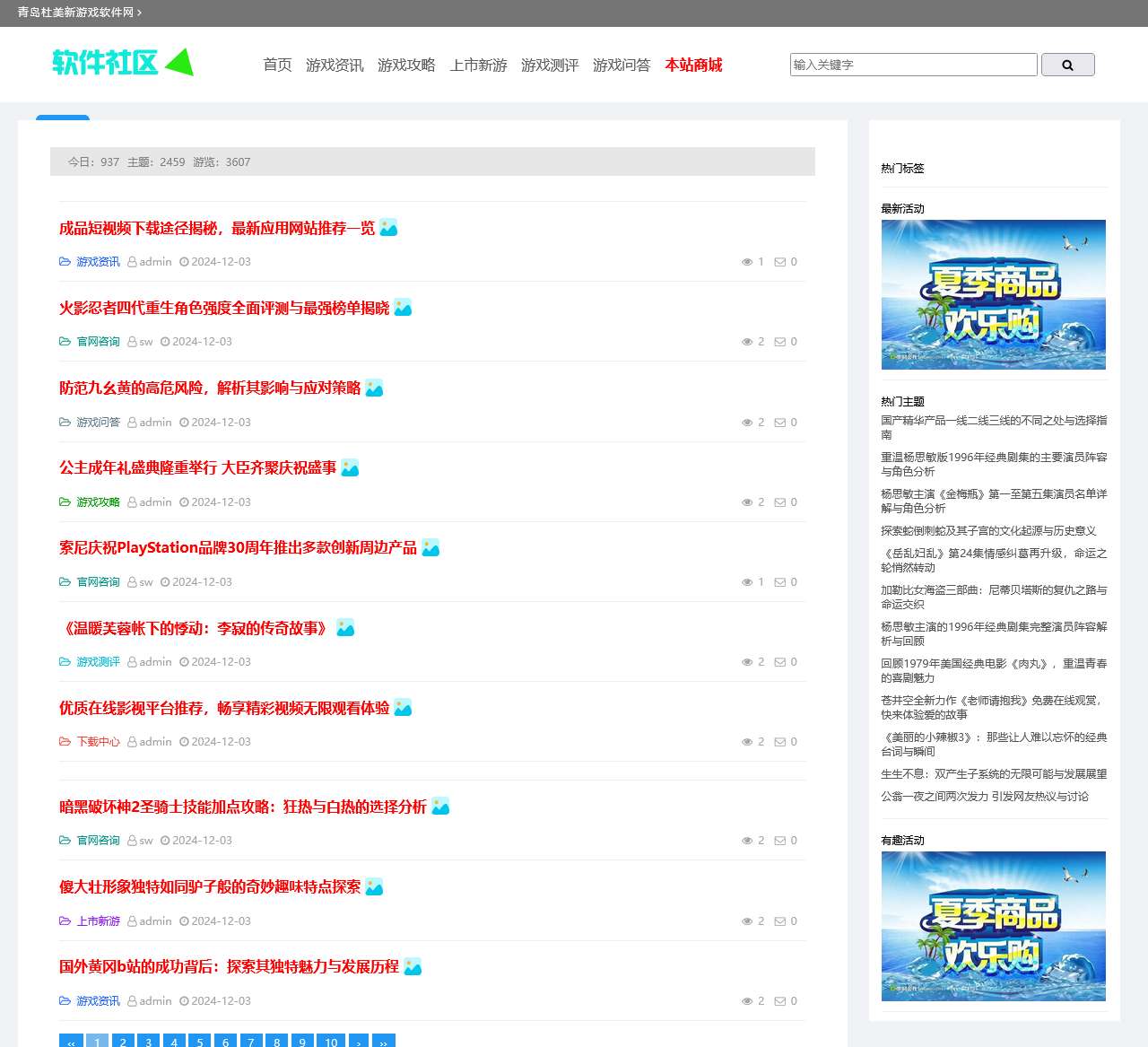Click the 官网咨询 category label

(x=99, y=341)
